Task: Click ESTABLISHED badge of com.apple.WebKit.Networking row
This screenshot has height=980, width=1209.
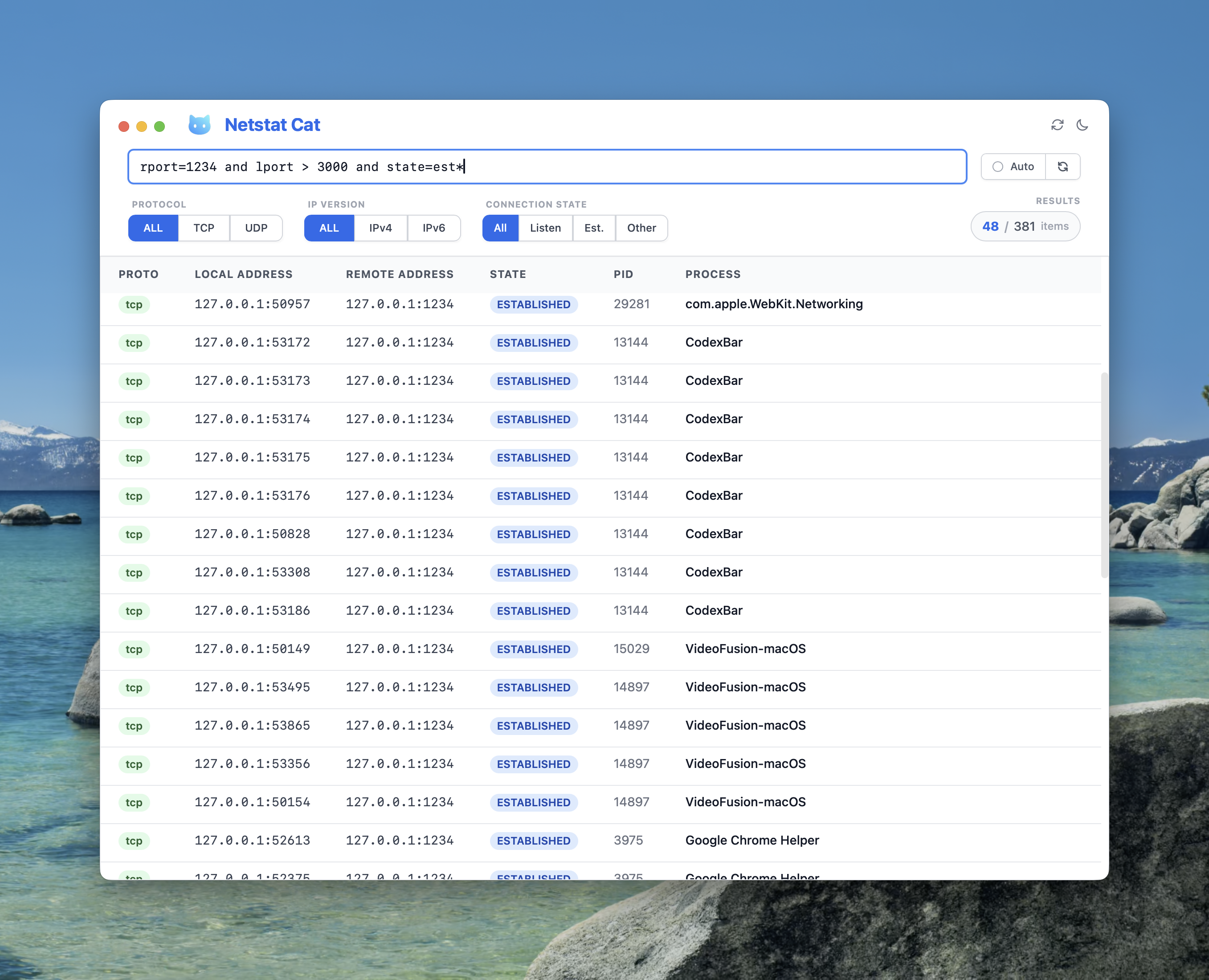Action: (x=533, y=305)
